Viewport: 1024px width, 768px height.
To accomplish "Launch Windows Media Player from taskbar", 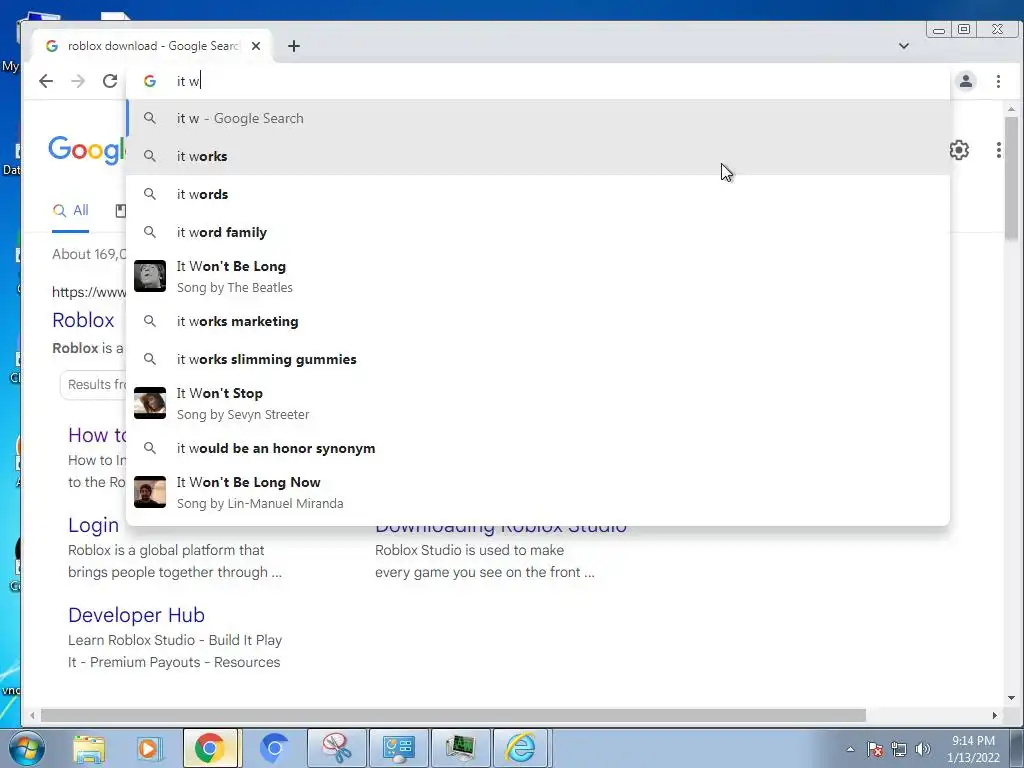I will pyautogui.click(x=149, y=748).
